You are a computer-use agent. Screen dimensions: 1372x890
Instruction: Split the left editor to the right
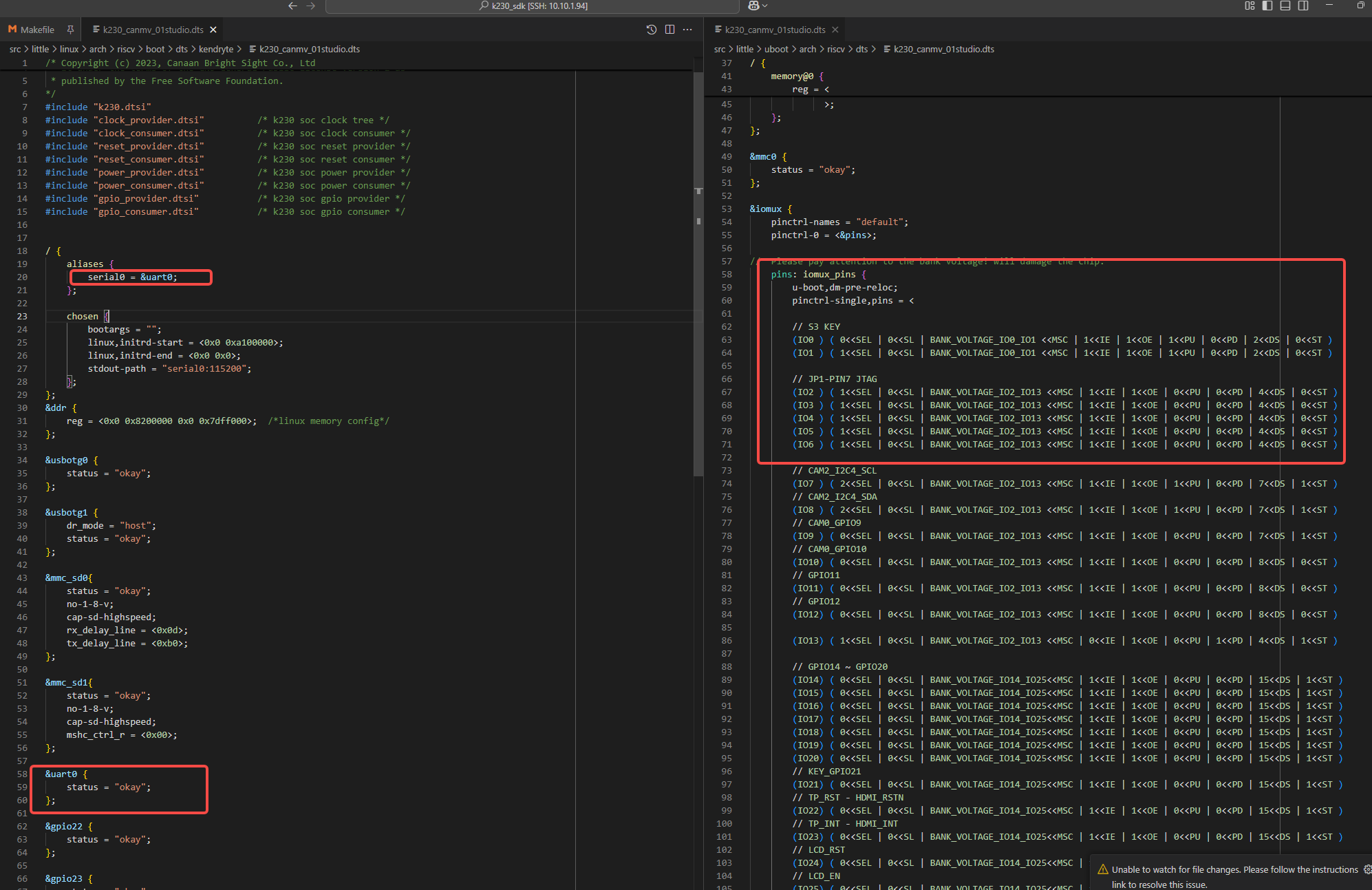point(669,30)
